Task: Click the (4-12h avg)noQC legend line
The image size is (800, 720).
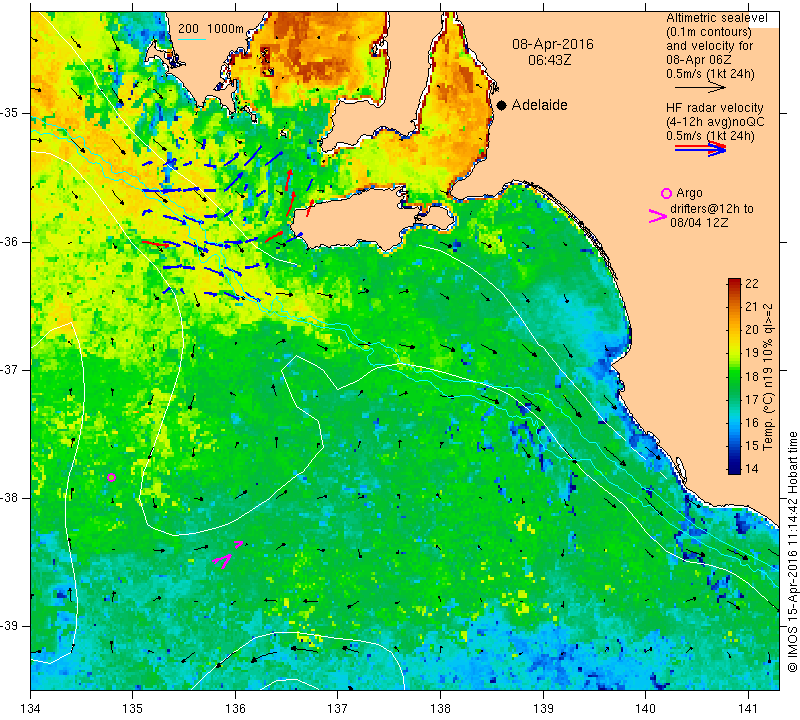Action: [715, 122]
